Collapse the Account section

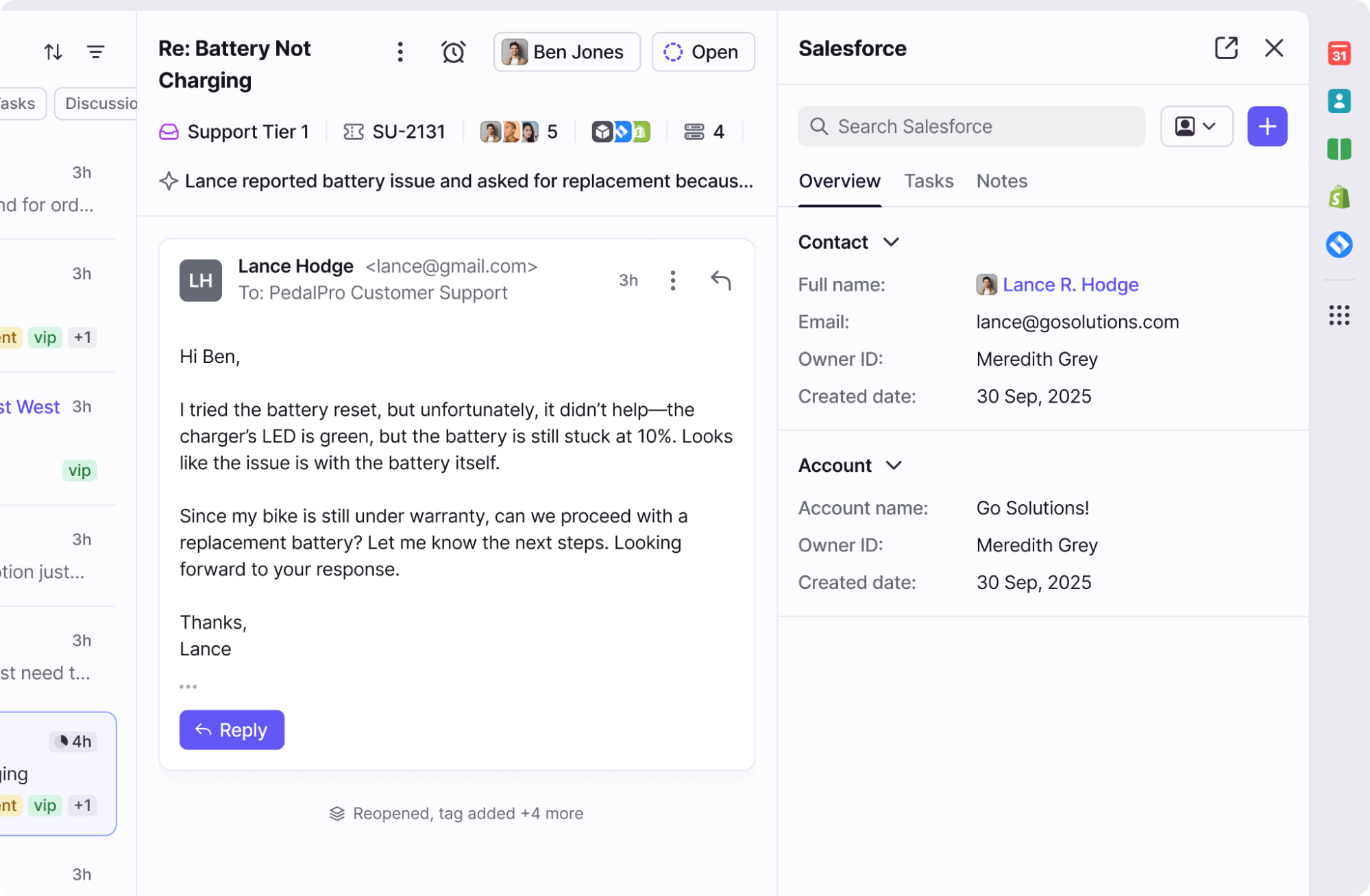point(894,465)
